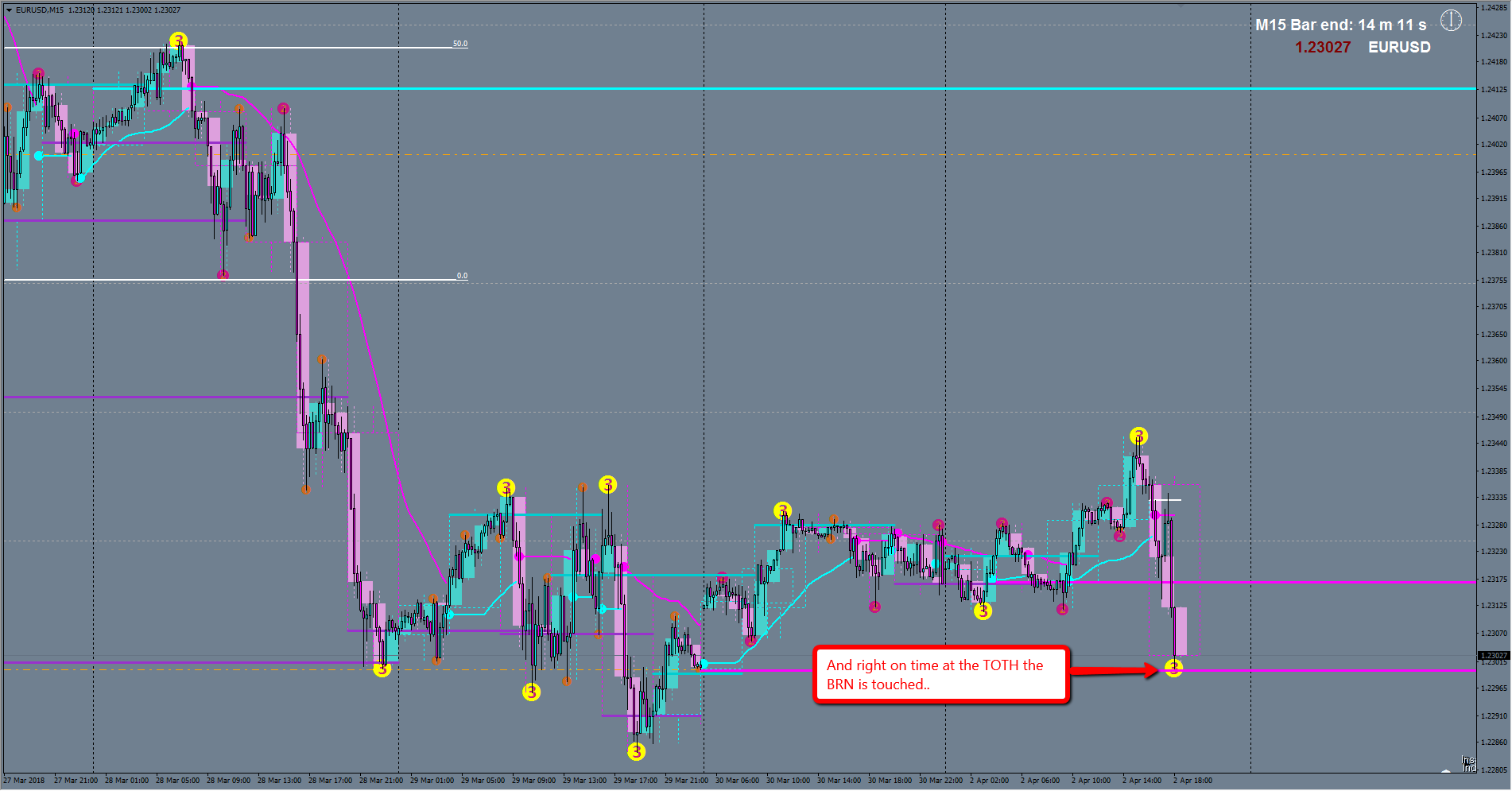Viewport: 1512px width, 791px height.
Task: Click the 1.24070 price axis label
Action: [x=1495, y=118]
